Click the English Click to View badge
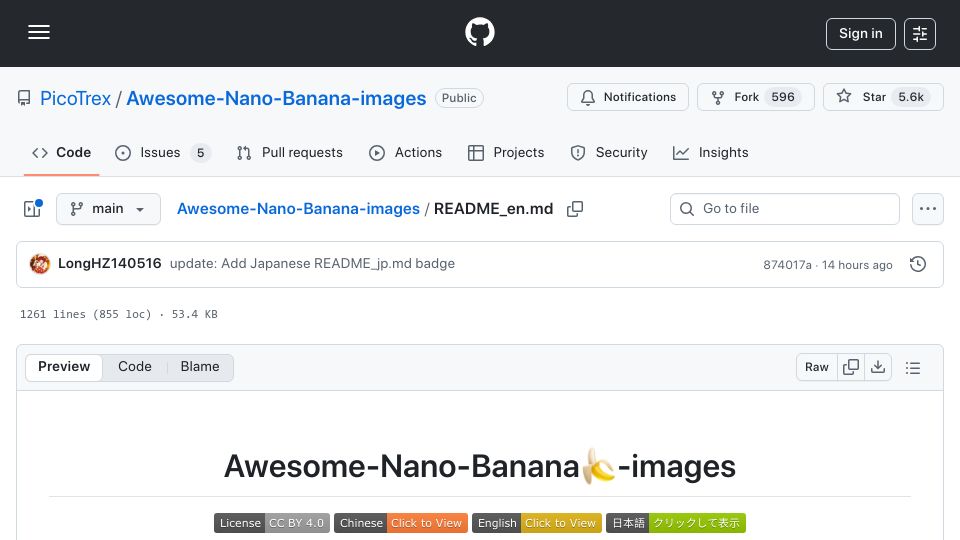Image resolution: width=960 pixels, height=540 pixels. (x=537, y=523)
